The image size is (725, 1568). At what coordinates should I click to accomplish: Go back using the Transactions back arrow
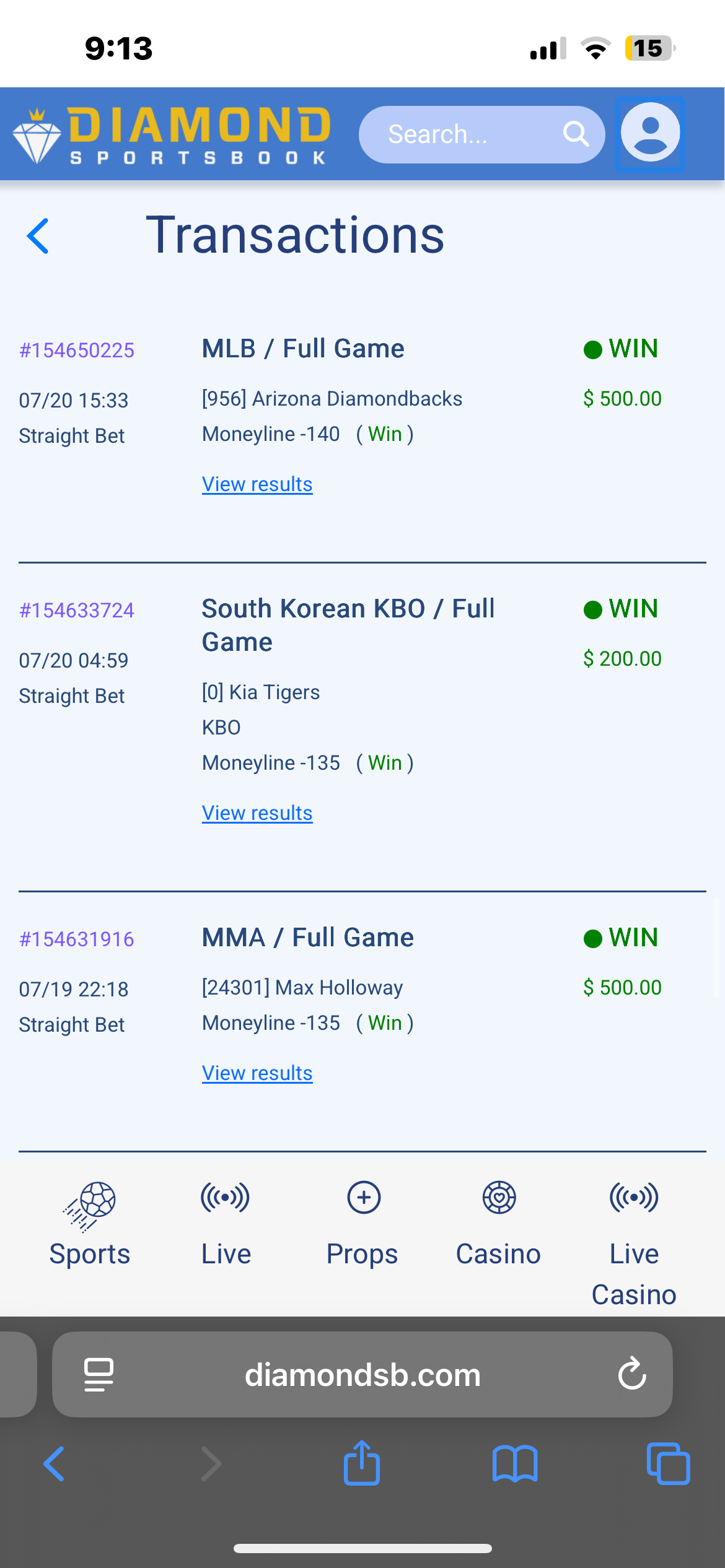38,236
